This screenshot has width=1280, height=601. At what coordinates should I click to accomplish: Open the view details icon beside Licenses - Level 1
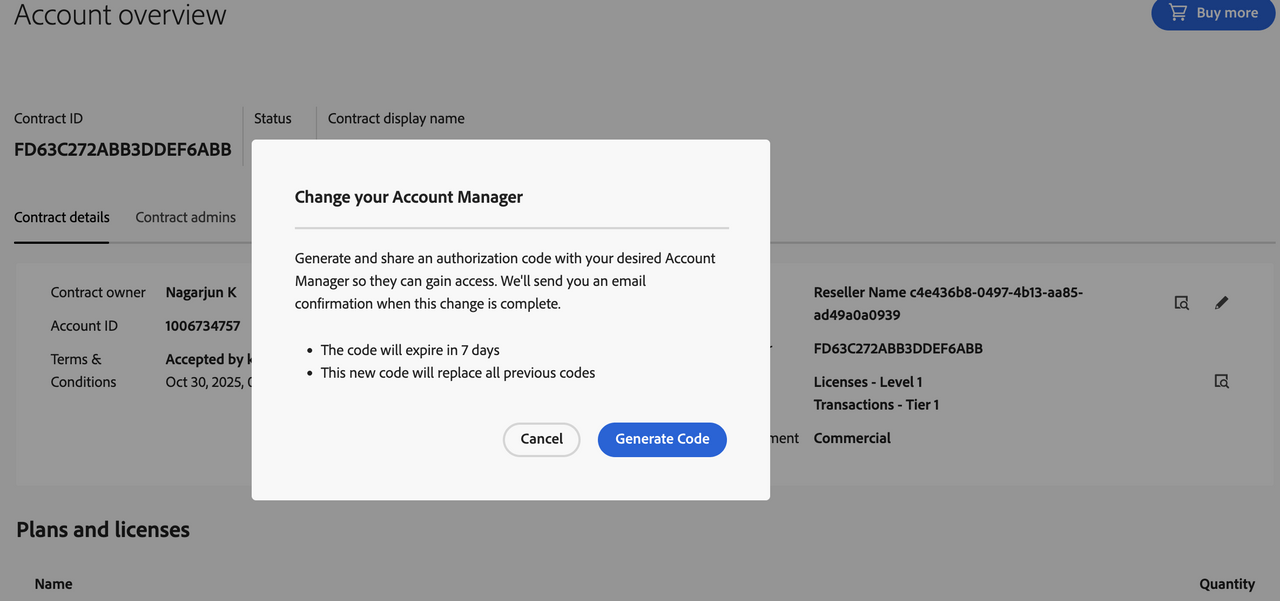tap(1221, 381)
